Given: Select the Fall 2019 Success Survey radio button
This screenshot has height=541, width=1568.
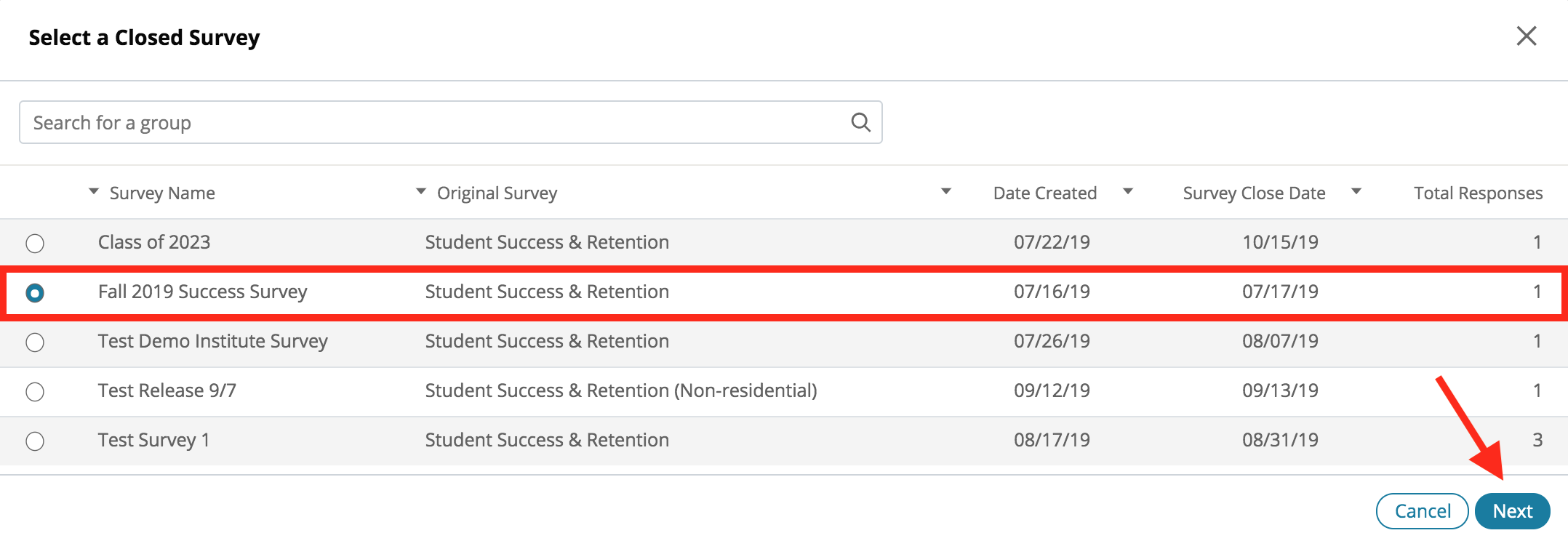Looking at the screenshot, I should tap(36, 292).
